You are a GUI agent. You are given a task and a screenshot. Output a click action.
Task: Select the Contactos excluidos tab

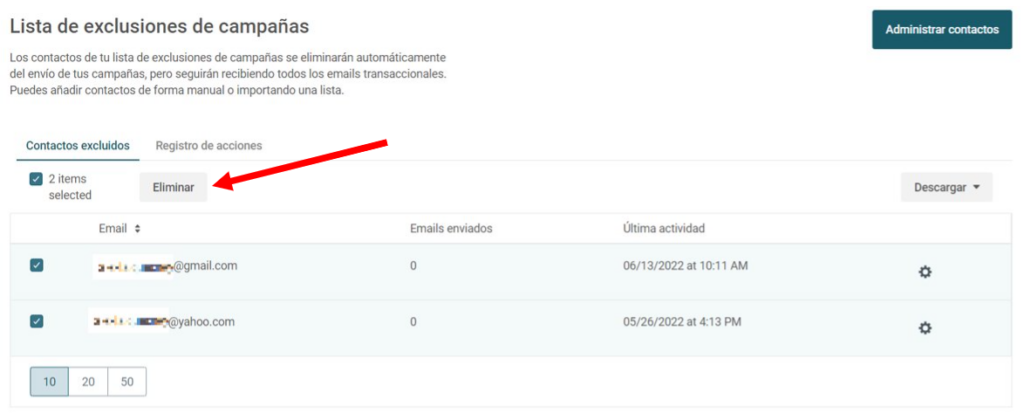78,145
